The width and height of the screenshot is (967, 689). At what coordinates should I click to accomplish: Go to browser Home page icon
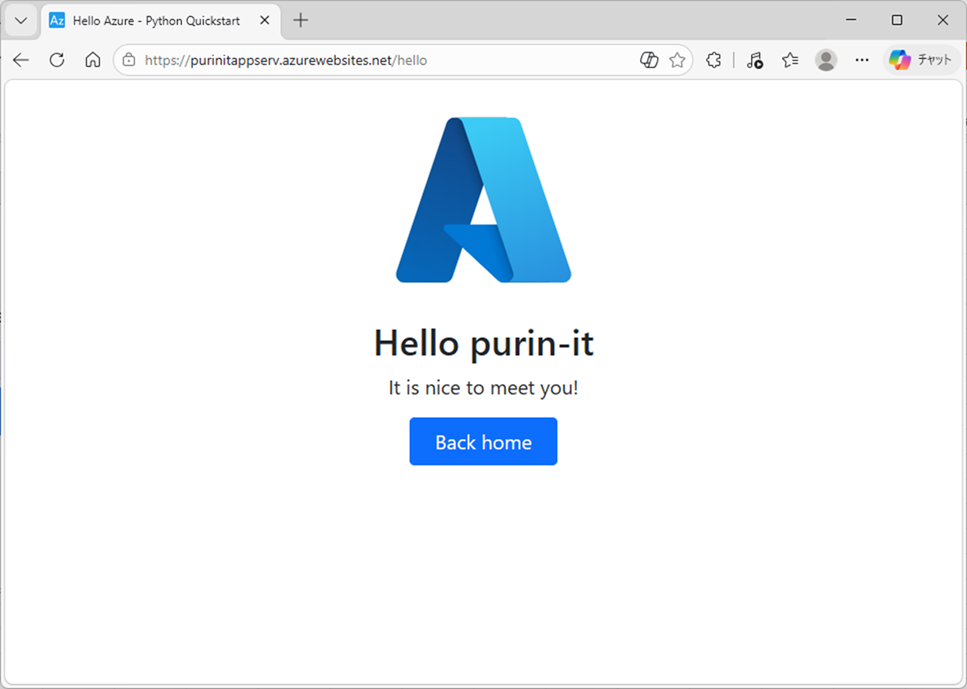(92, 60)
